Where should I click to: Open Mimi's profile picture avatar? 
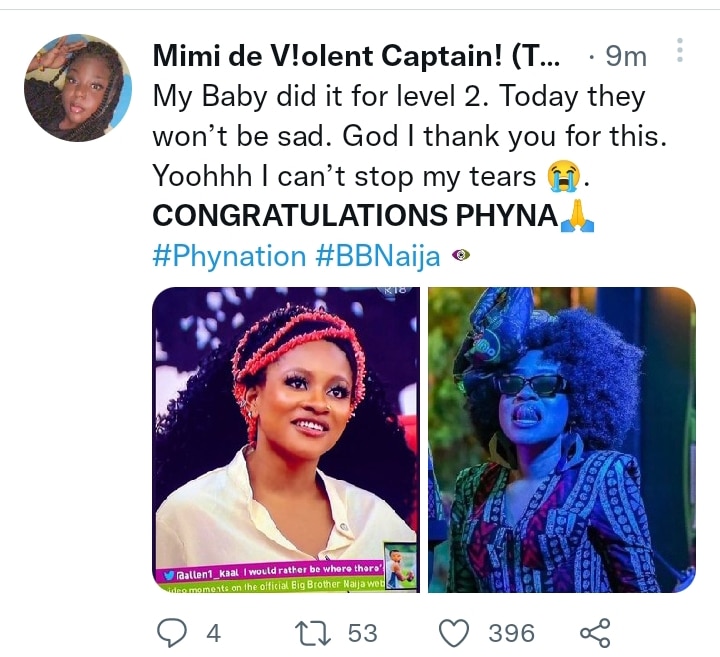[x=78, y=88]
